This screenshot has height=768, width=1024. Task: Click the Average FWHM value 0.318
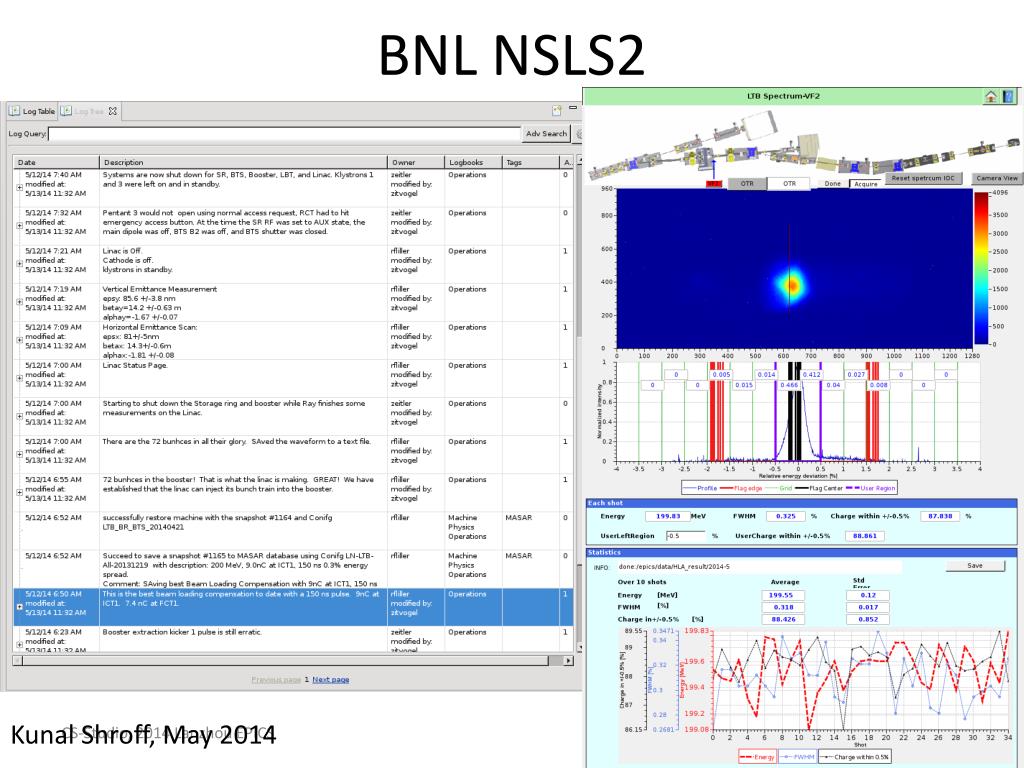[x=782, y=607]
